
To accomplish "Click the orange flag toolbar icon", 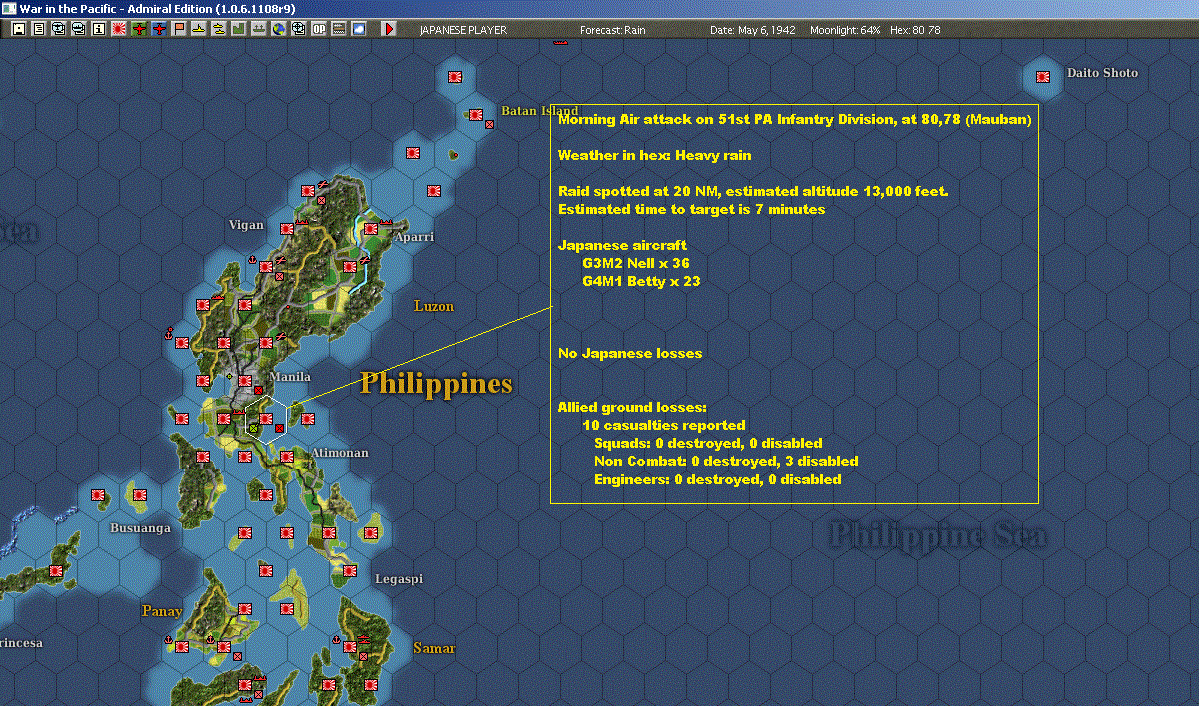I will (x=179, y=29).
